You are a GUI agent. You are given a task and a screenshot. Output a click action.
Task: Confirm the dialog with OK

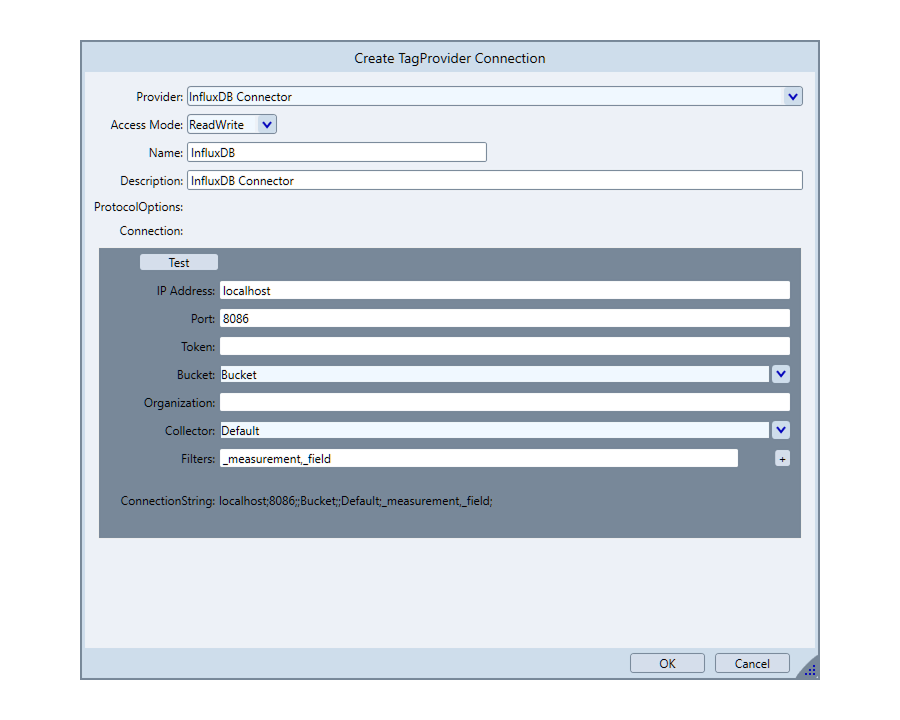667,663
